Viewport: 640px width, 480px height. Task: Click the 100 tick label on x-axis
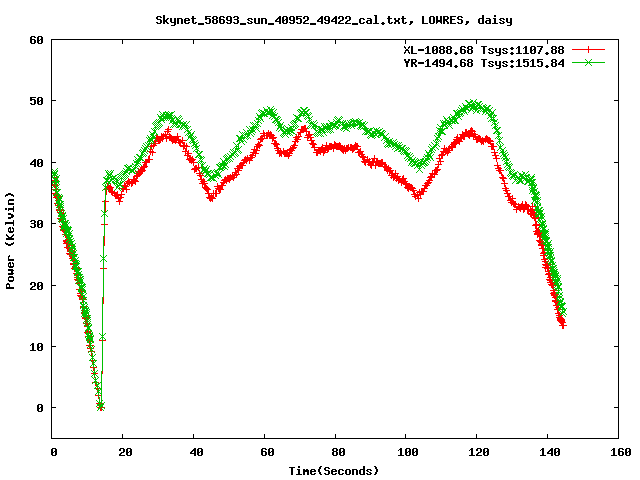[406, 453]
